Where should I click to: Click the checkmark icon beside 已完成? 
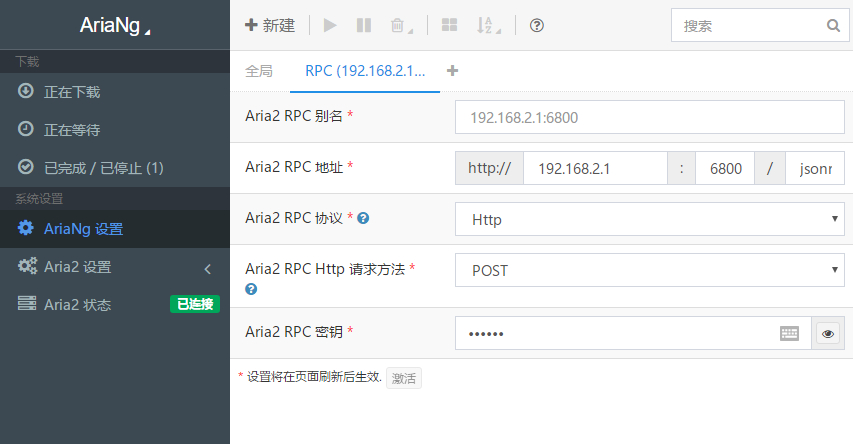(x=26, y=166)
